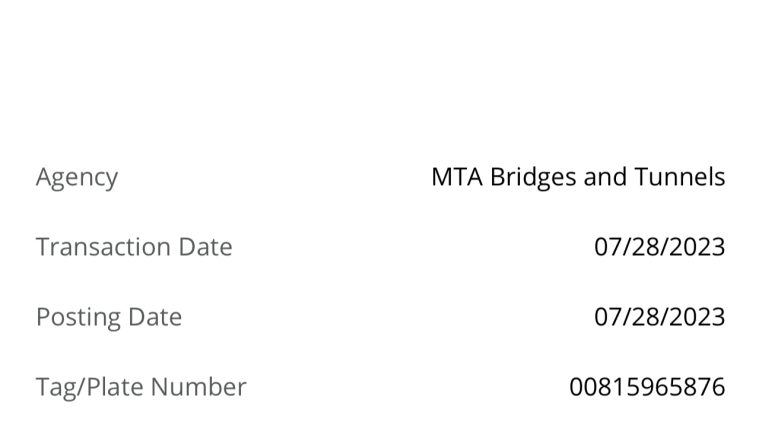
Task: Click the word Transaction in the label
Action: [103, 247]
